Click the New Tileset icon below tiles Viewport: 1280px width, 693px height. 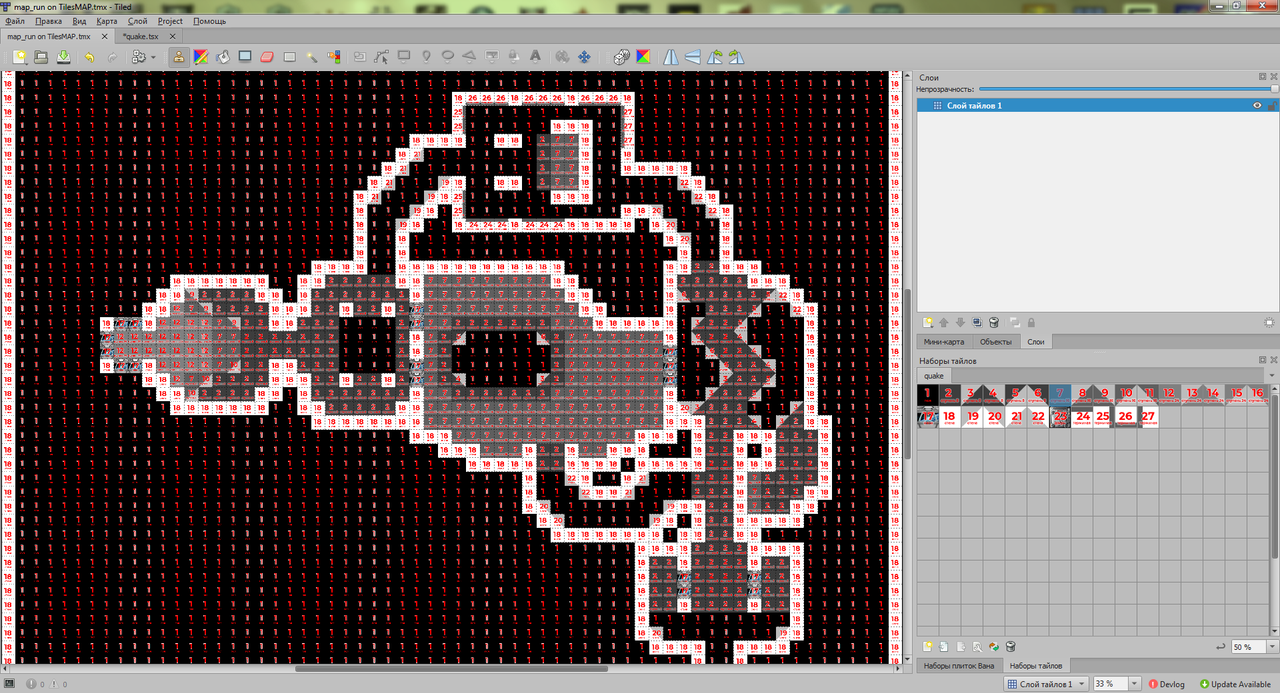(927, 646)
